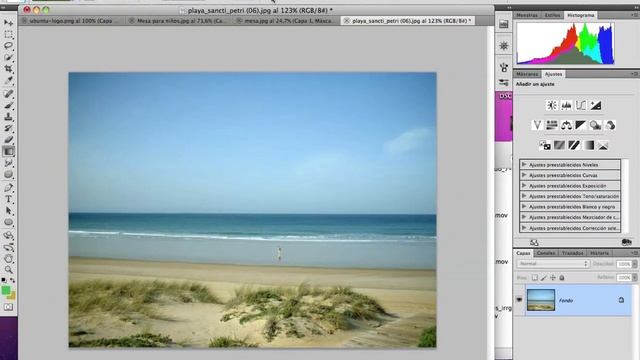The width and height of the screenshot is (640, 360).
Task: Add a Vibrance adjustment
Action: pos(537,125)
